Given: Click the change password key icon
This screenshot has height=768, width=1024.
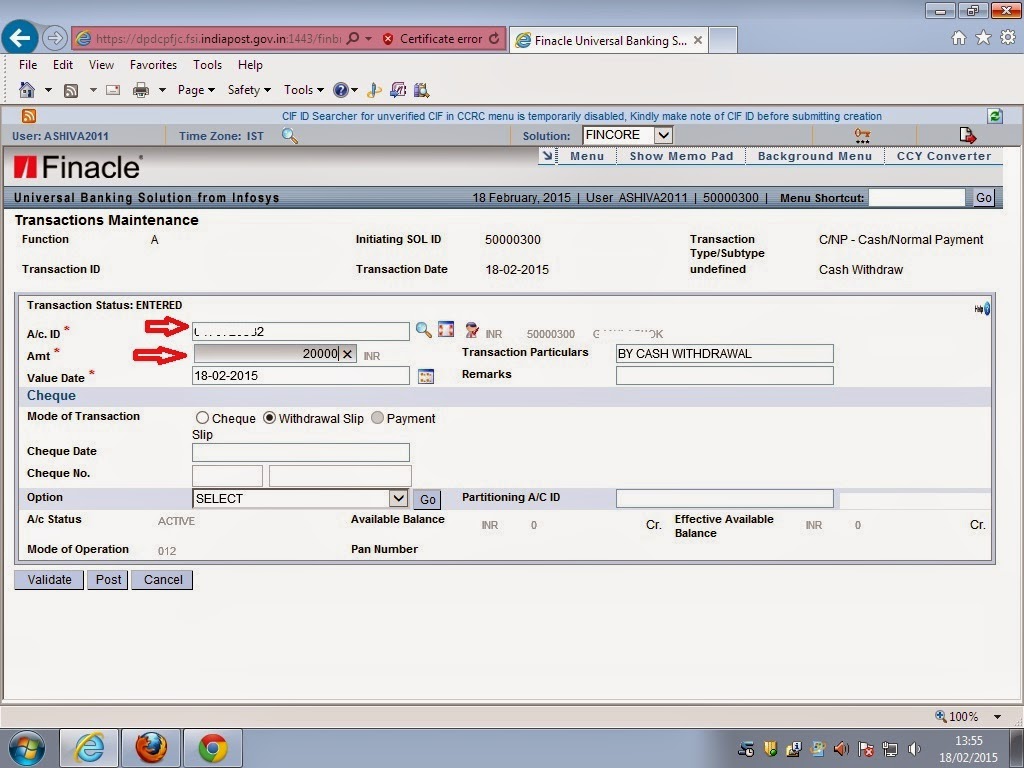Looking at the screenshot, I should click(862, 135).
